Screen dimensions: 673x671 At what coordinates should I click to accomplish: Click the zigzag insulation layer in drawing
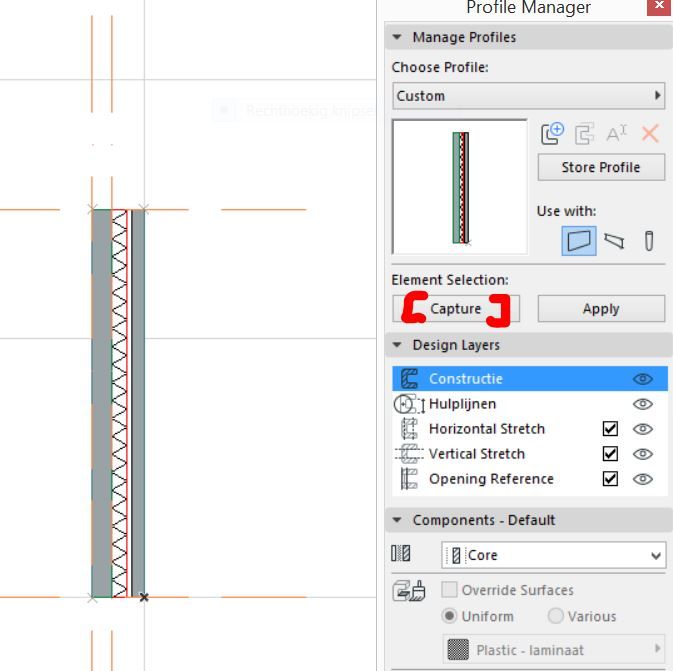click(x=119, y=404)
